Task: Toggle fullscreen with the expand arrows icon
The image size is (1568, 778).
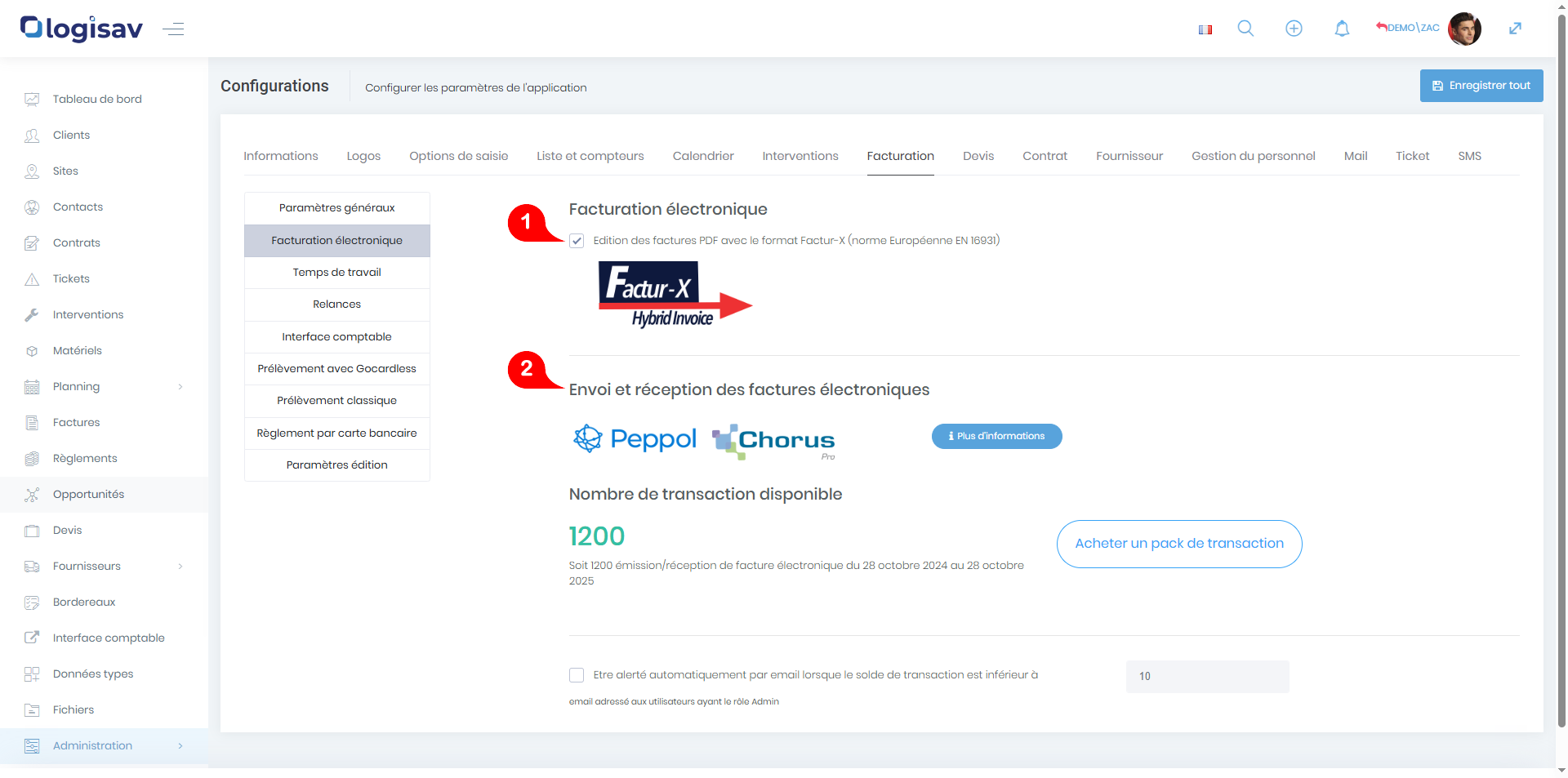Action: point(1515,29)
